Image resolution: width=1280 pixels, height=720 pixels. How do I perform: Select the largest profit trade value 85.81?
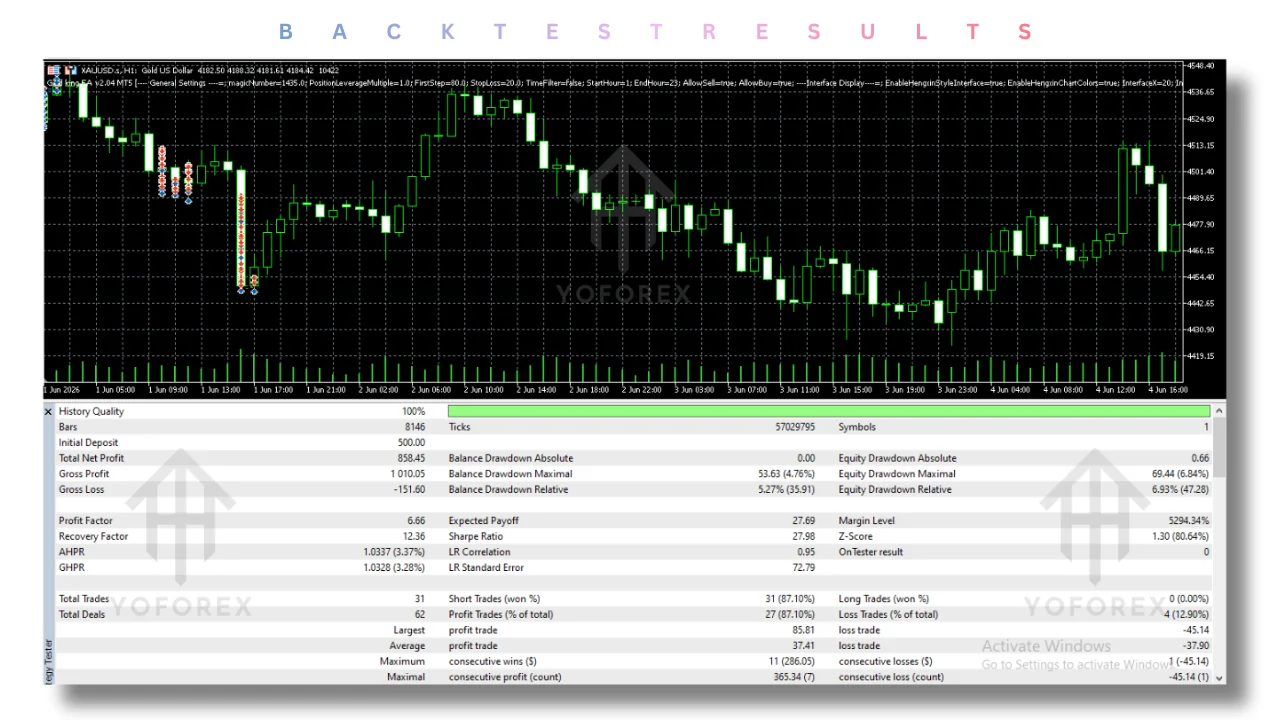click(x=803, y=631)
